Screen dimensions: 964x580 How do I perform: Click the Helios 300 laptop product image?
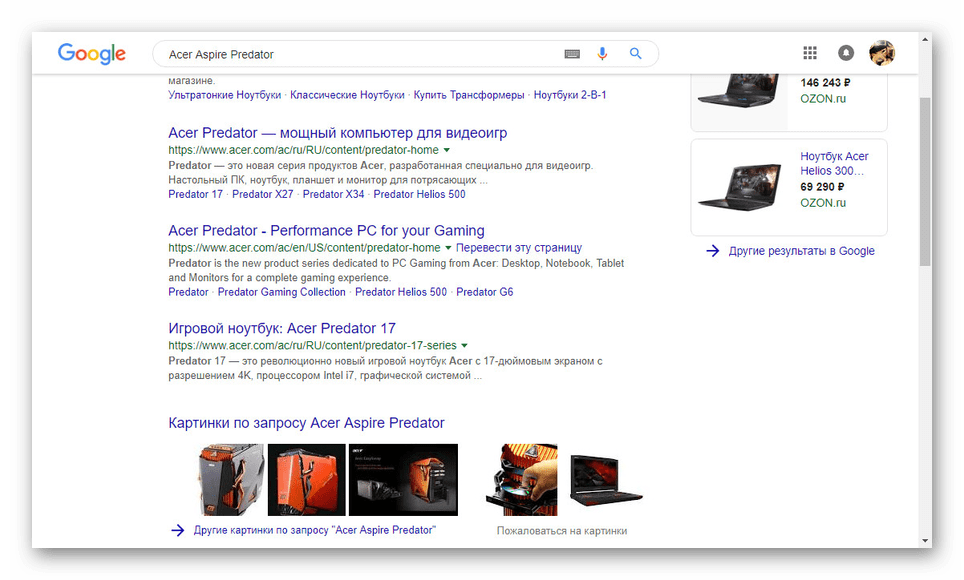pos(740,186)
